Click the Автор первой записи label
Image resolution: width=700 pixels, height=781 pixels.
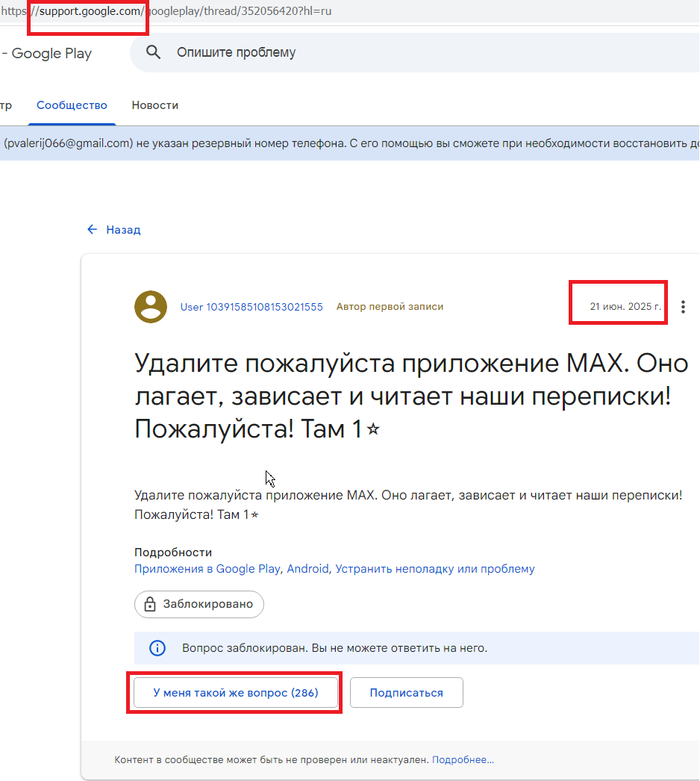coord(390,307)
